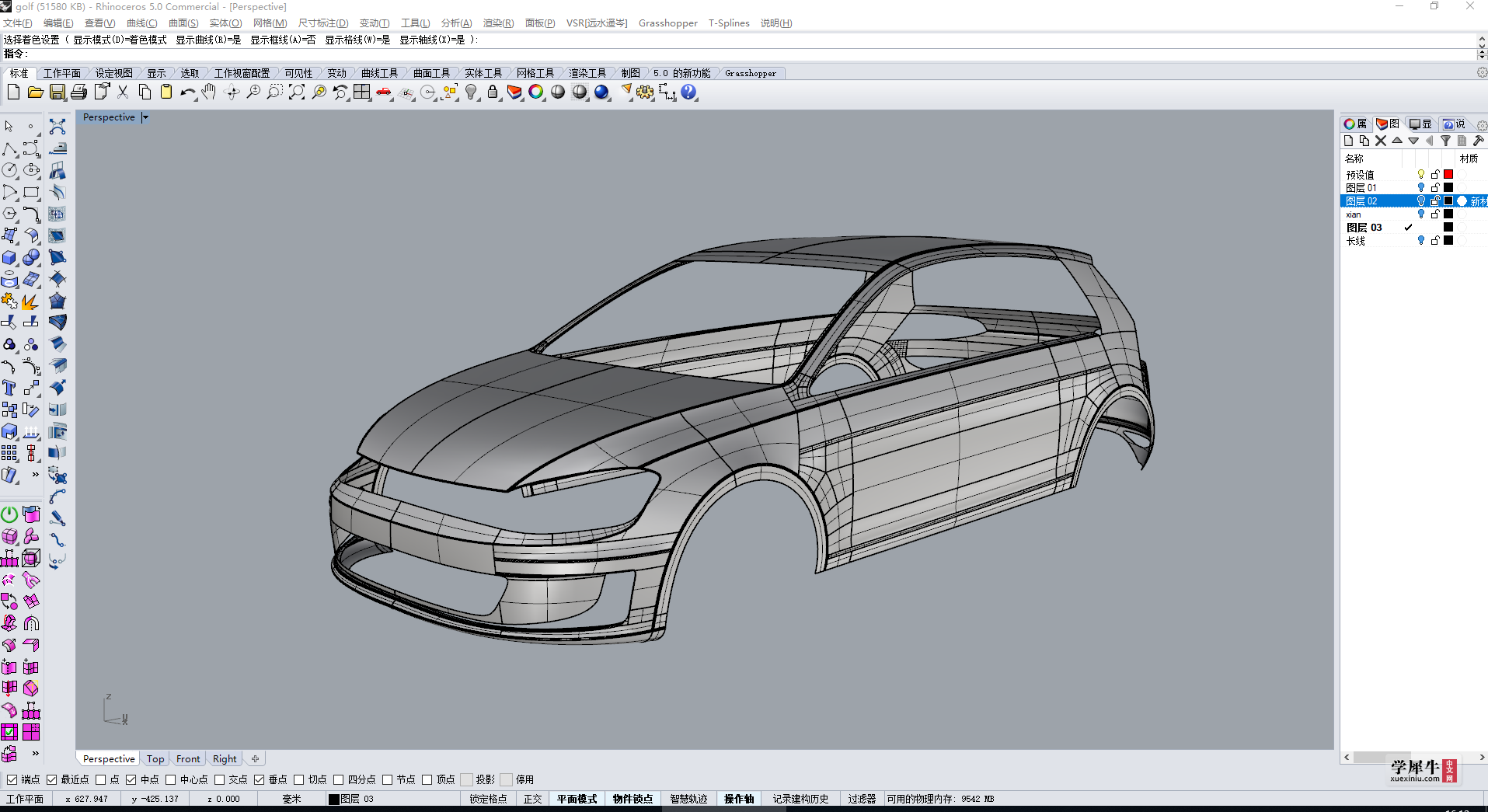Image resolution: width=1488 pixels, height=812 pixels.
Task: Enable the 中心点 osnap checkbox
Action: (x=170, y=779)
